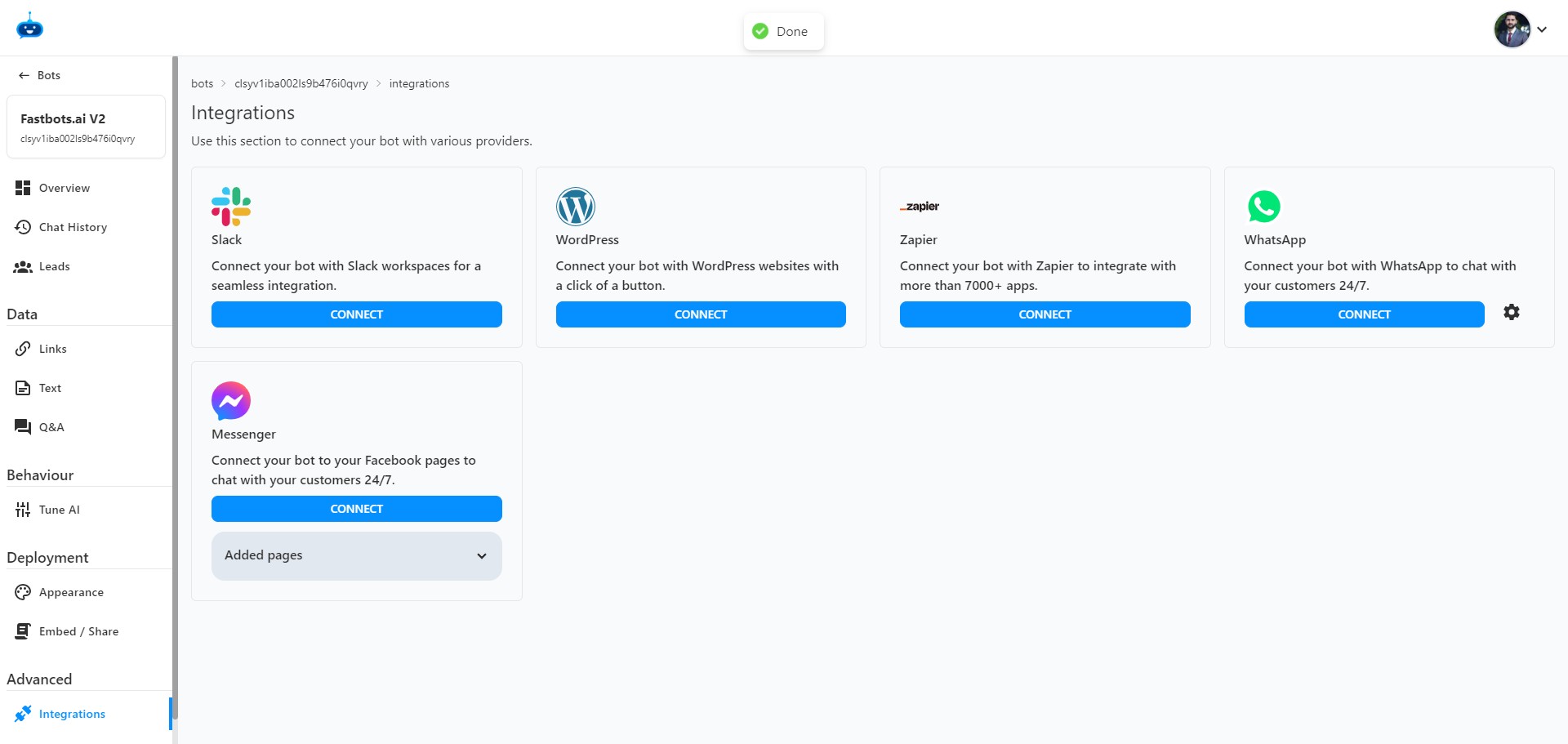Open Chat History in the sidebar
1568x744 pixels.
point(86,227)
